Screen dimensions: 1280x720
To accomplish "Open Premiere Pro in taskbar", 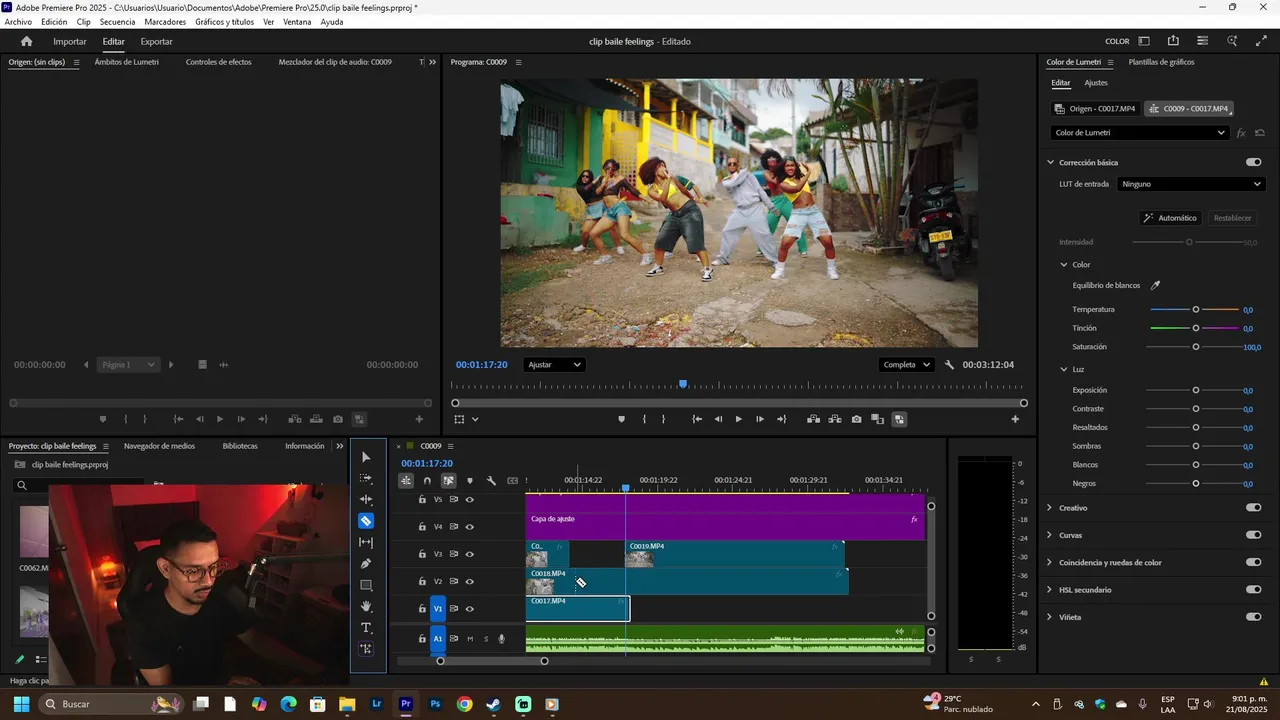I will tap(406, 704).
